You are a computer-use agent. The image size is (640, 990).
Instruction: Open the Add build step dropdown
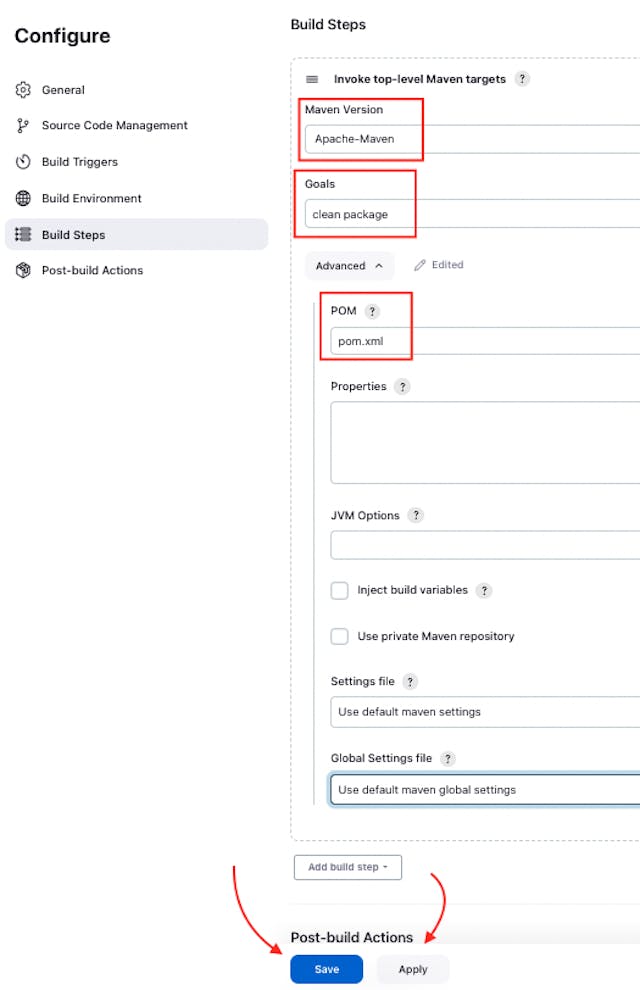coord(347,867)
